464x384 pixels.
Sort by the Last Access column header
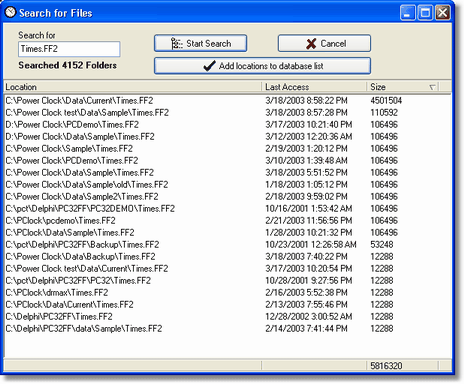point(314,87)
